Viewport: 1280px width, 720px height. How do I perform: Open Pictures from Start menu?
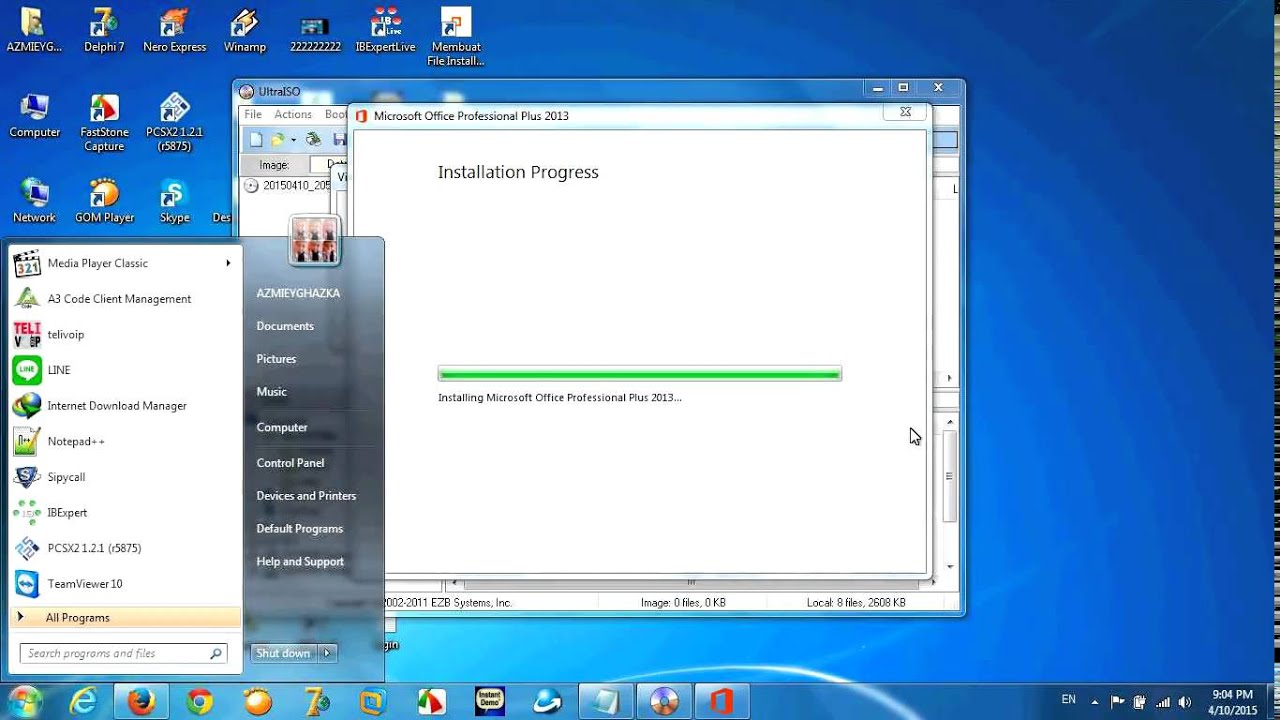pyautogui.click(x=276, y=359)
